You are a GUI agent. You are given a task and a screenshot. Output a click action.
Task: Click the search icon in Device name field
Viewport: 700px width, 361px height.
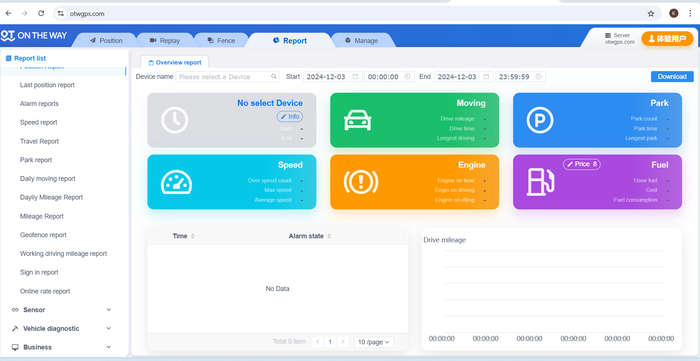pos(274,77)
